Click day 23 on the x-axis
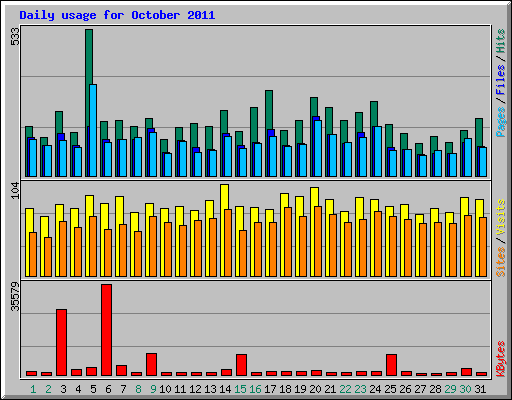Screen dimensions: 512x400 click(x=360, y=389)
